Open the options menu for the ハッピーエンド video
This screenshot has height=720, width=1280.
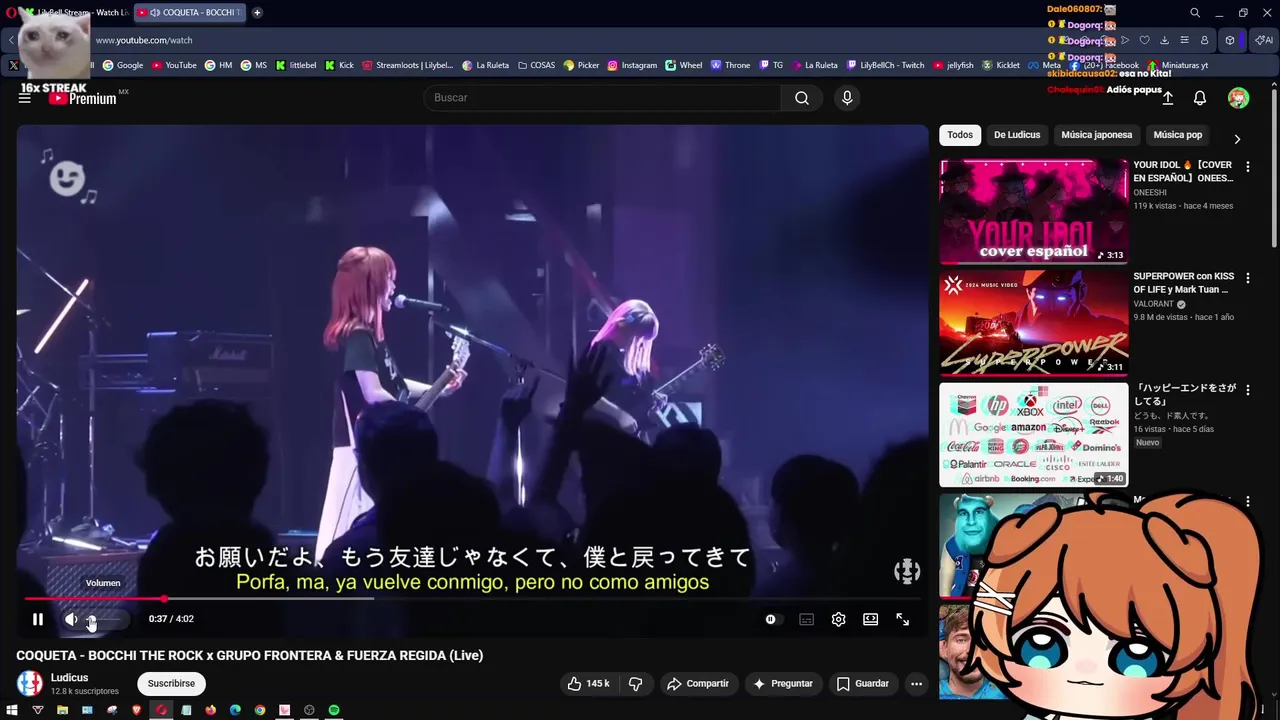[x=1247, y=389]
